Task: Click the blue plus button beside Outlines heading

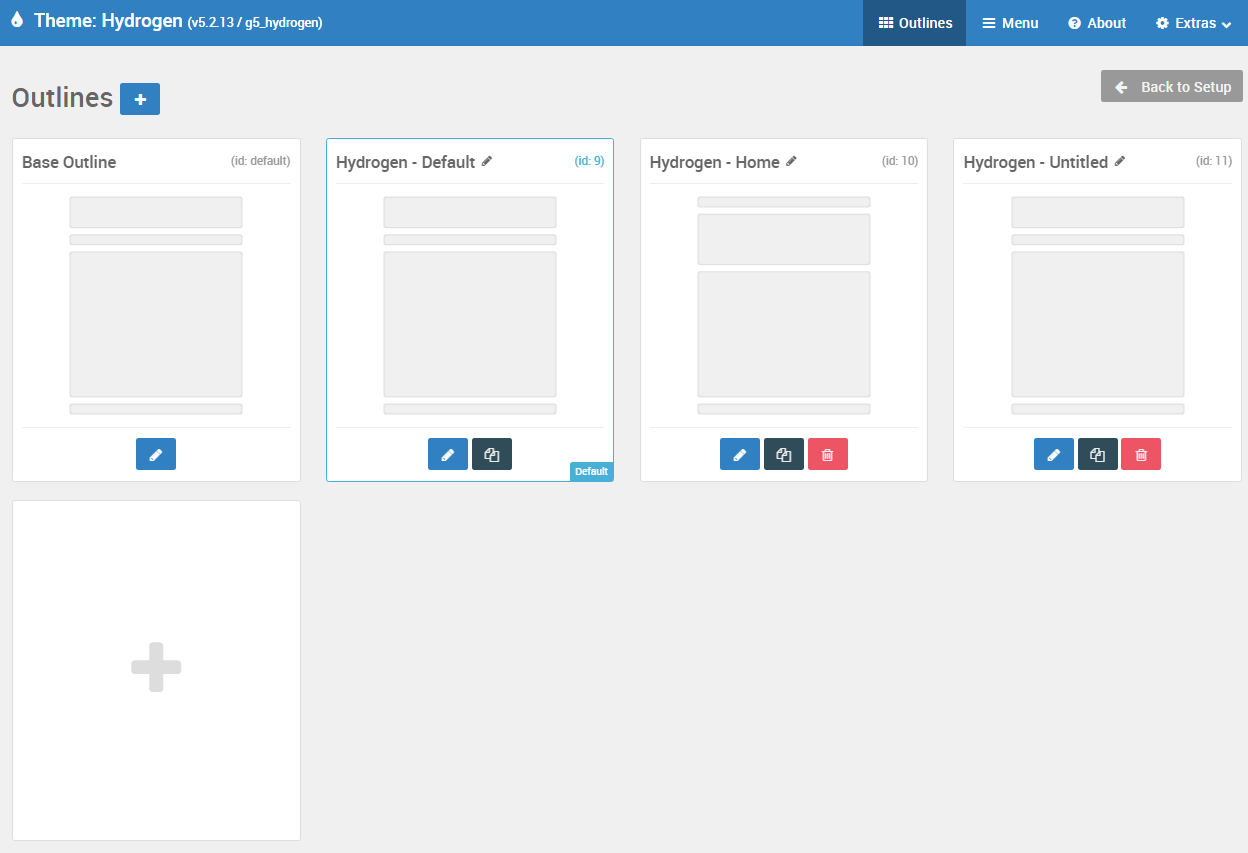Action: 140,99
